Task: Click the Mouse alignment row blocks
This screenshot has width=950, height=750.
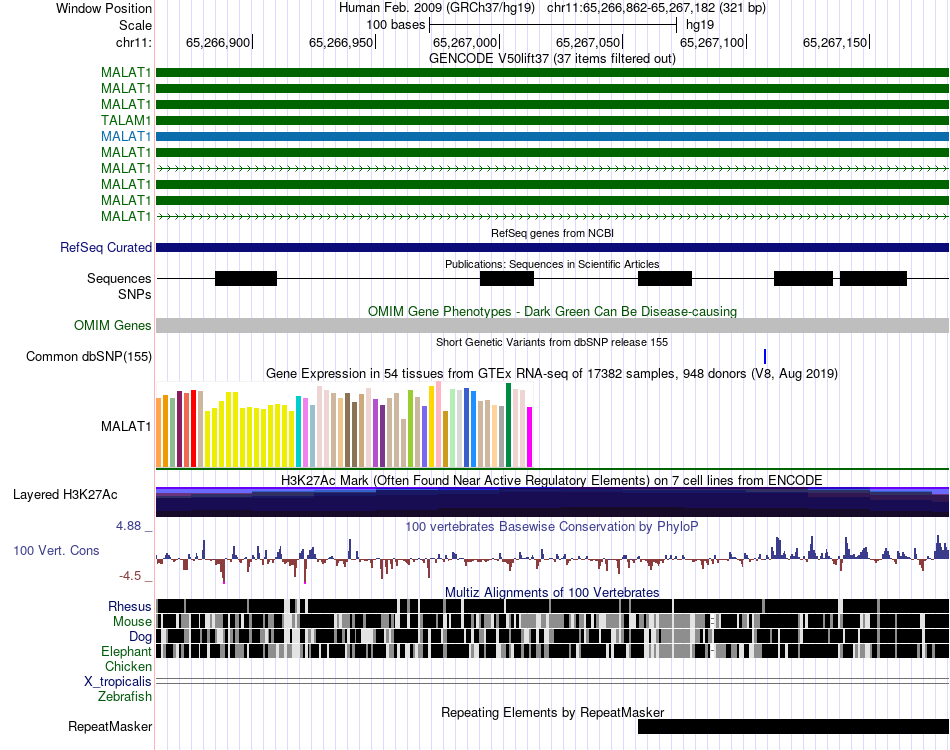Action: tap(553, 621)
